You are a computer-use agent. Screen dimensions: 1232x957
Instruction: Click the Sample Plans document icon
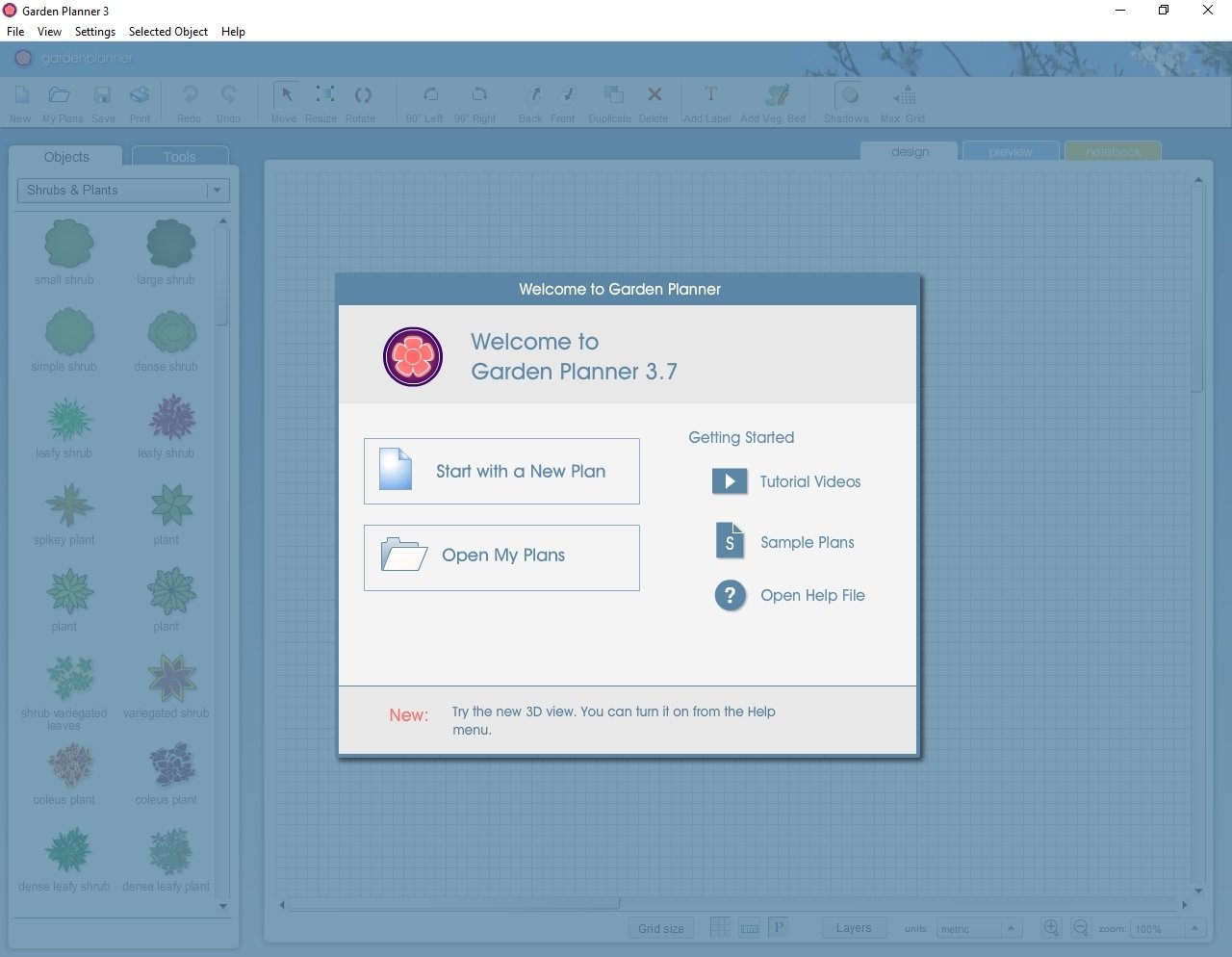pos(730,541)
